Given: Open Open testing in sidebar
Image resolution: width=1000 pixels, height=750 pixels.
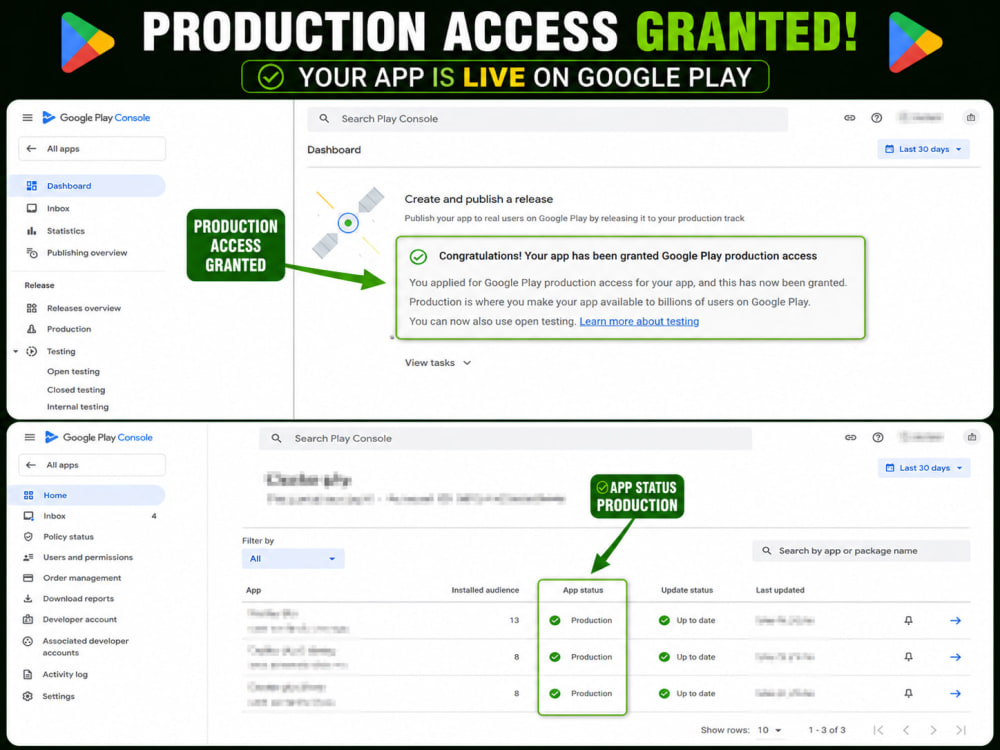Looking at the screenshot, I should pos(73,371).
